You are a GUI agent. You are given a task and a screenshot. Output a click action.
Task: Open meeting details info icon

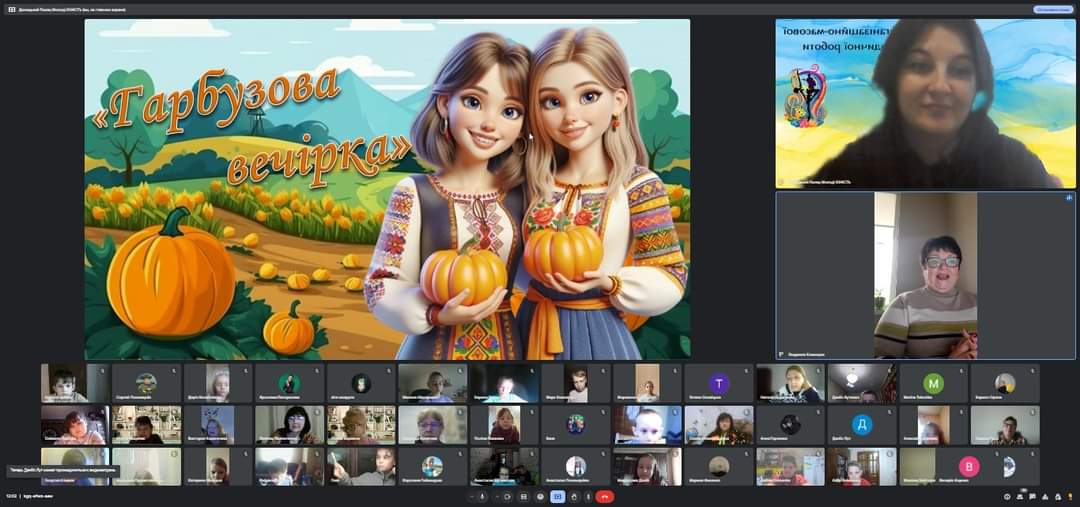(x=1007, y=497)
